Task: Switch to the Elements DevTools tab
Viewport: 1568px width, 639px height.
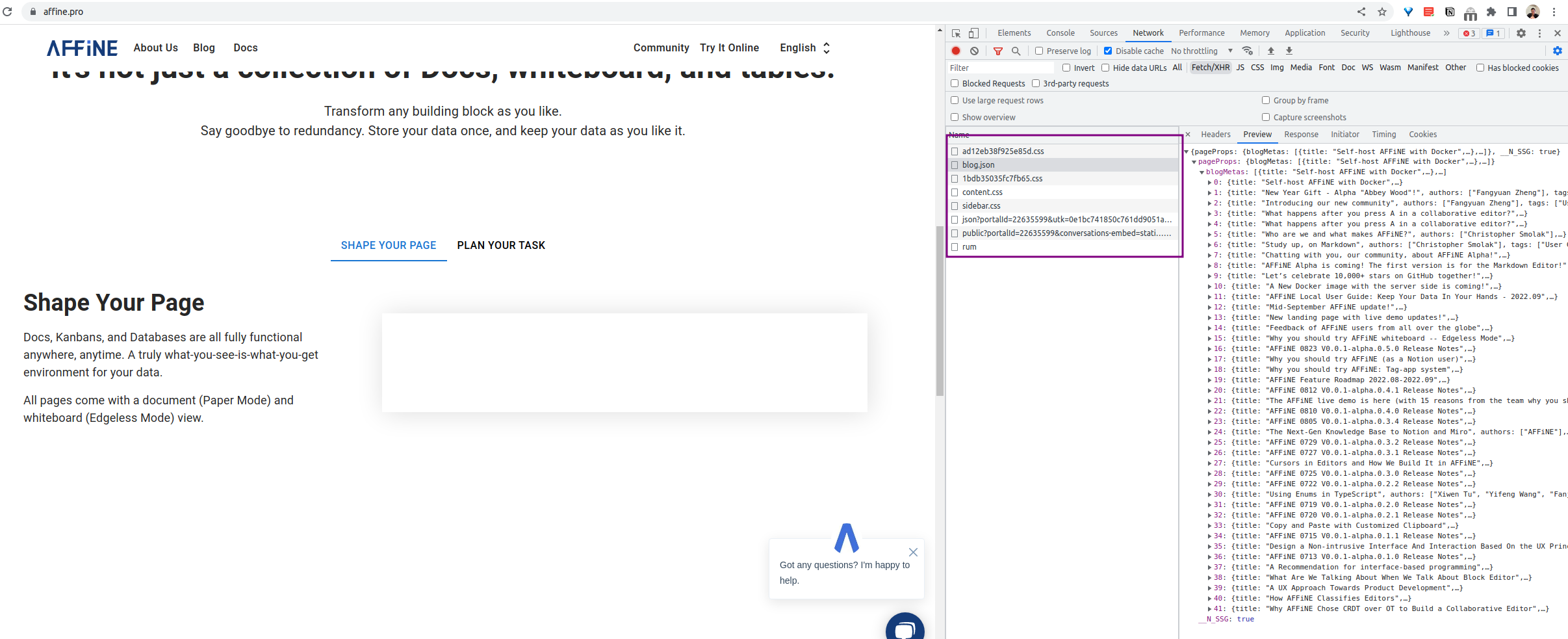Action: tap(1014, 33)
